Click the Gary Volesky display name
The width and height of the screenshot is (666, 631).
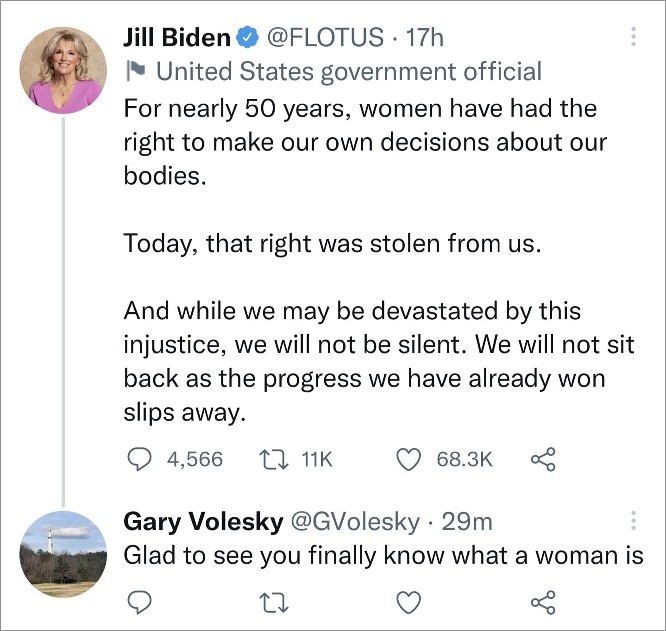[x=201, y=522]
